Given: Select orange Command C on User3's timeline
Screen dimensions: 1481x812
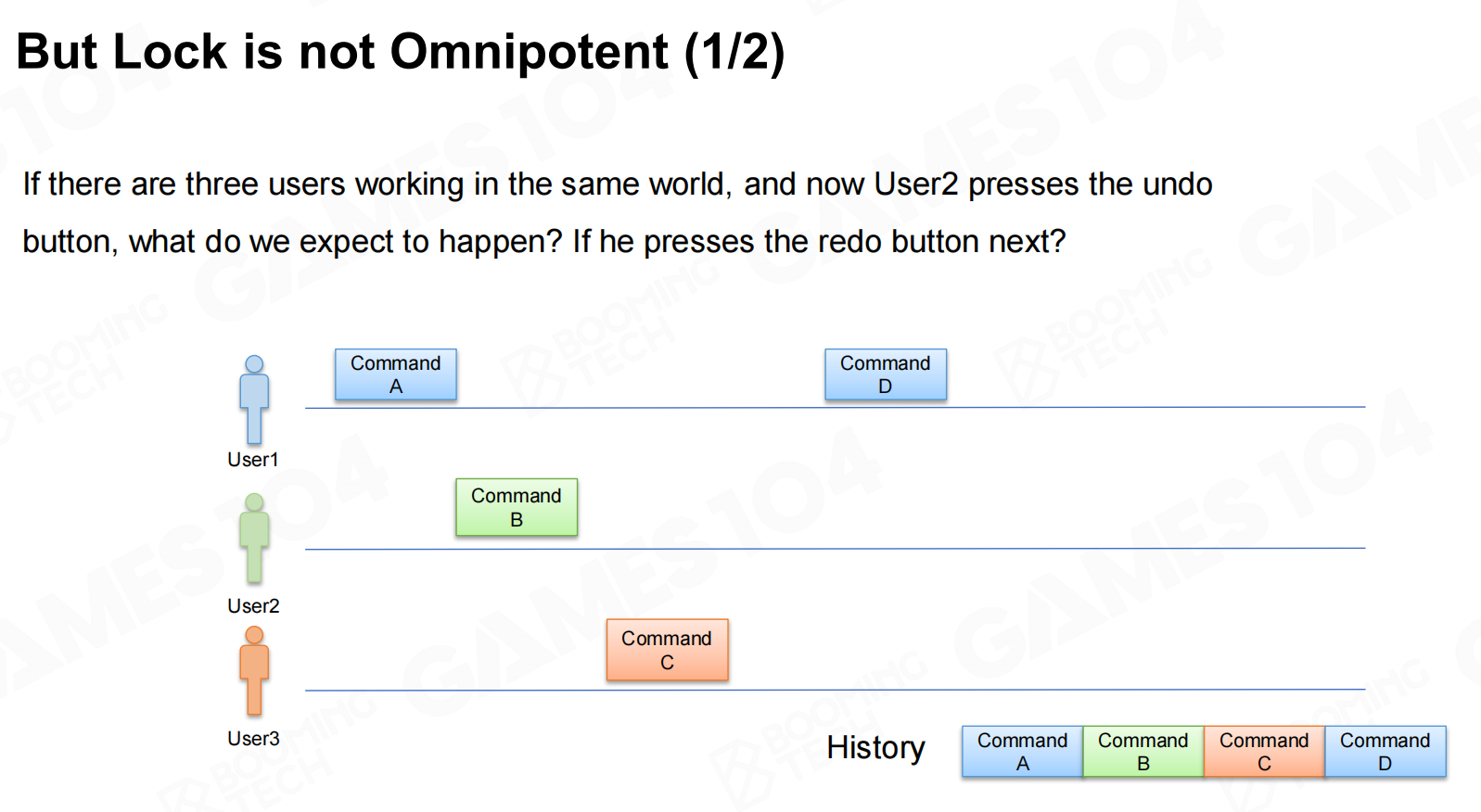Looking at the screenshot, I should click(x=667, y=650).
